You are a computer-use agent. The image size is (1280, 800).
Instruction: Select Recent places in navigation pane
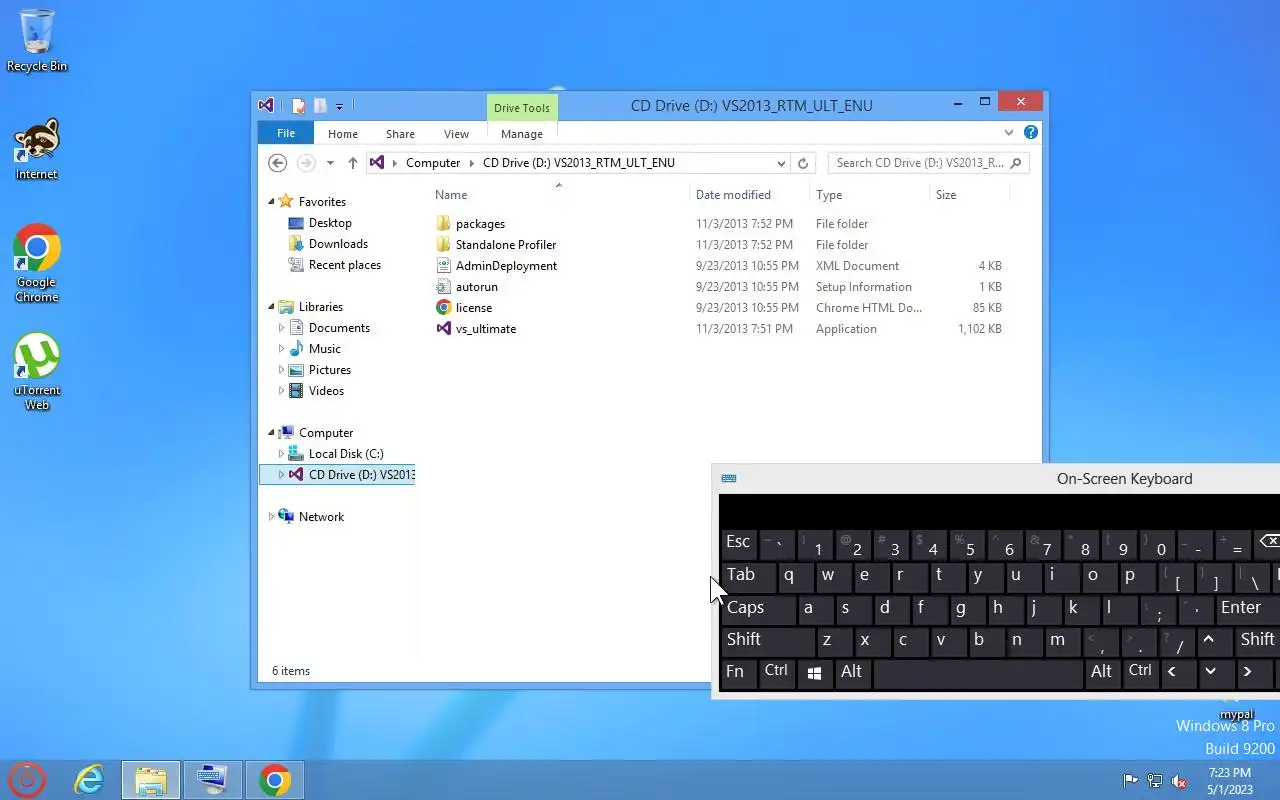[345, 265]
